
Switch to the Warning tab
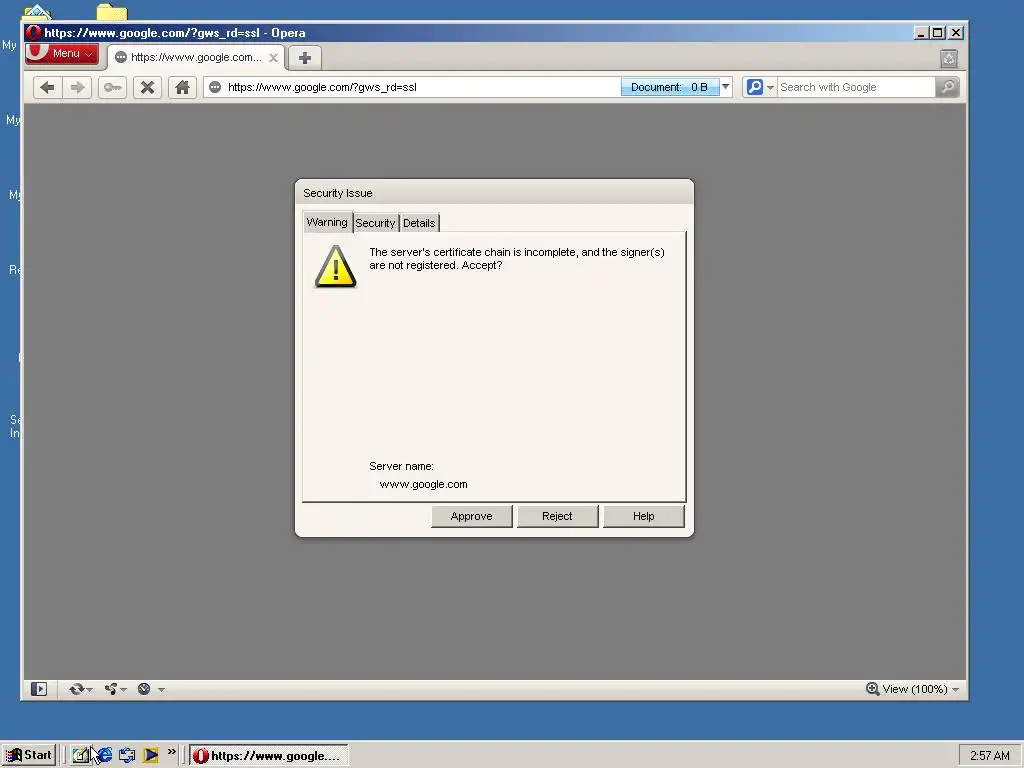coord(327,222)
